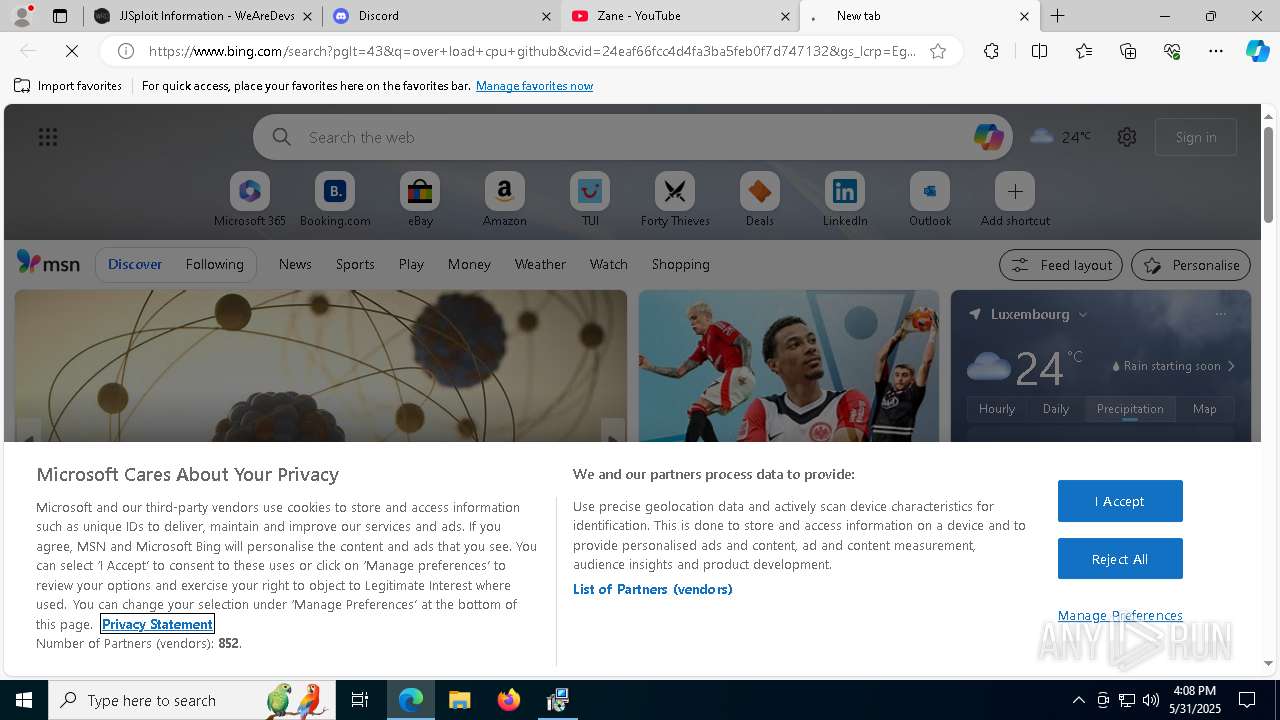Open the Extensions puzzle icon
Viewport: 1280px width, 720px height.
coord(991,51)
